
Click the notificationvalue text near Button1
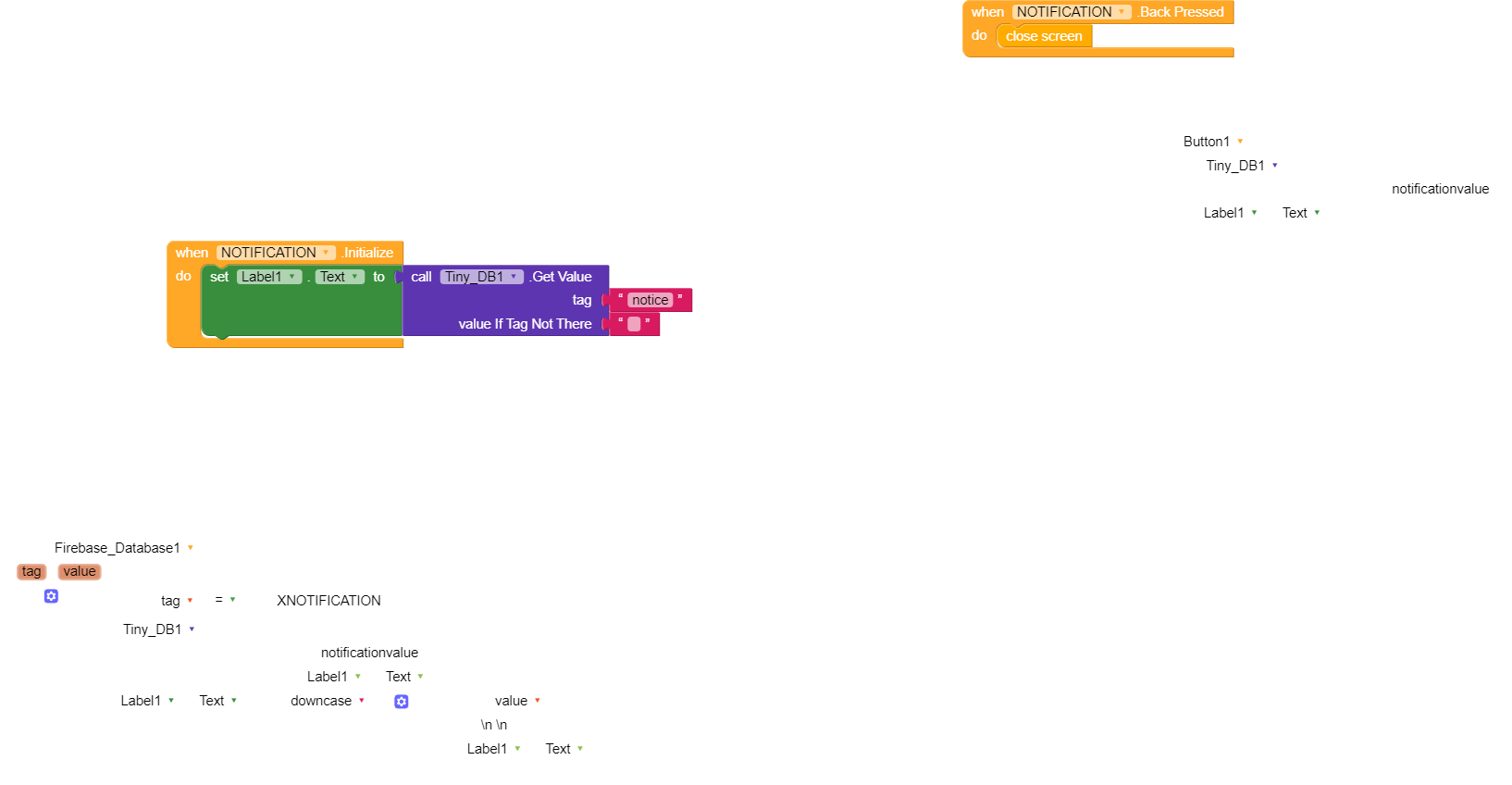pos(1440,189)
